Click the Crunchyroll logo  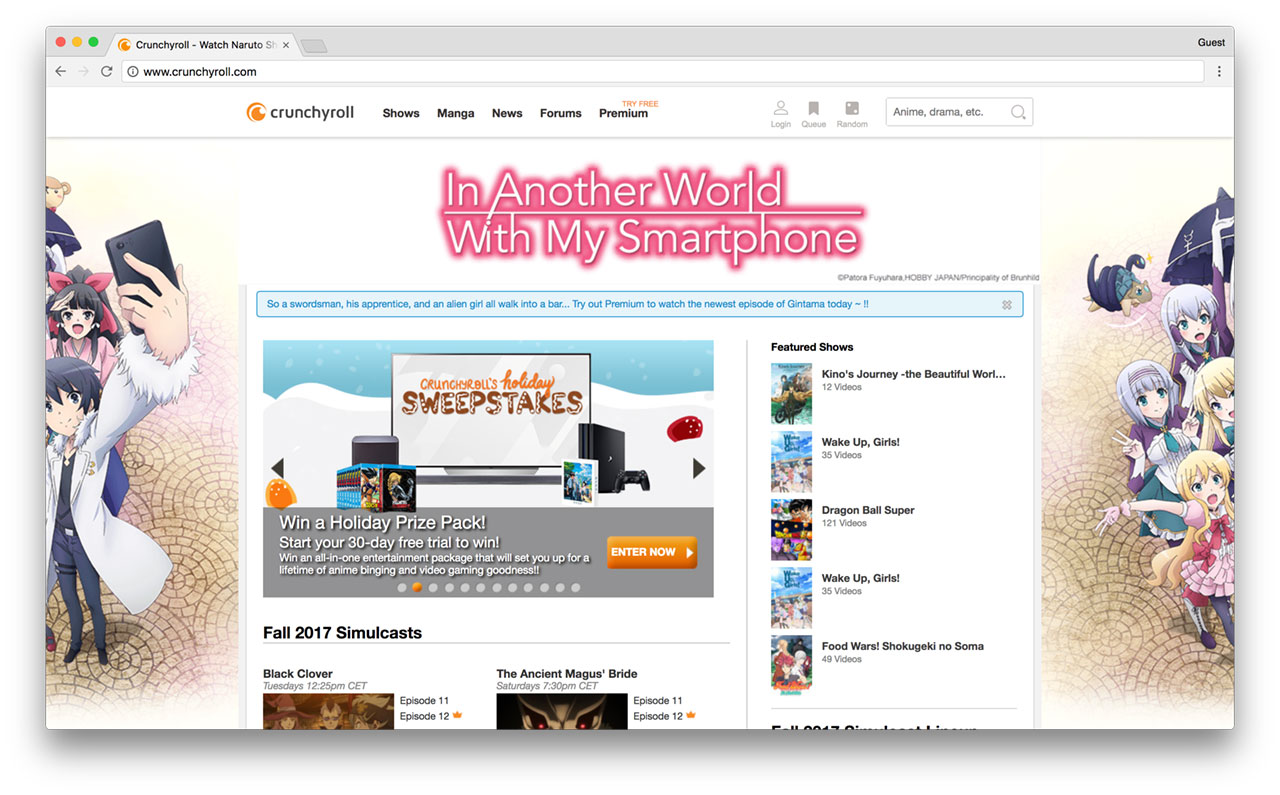(x=300, y=113)
